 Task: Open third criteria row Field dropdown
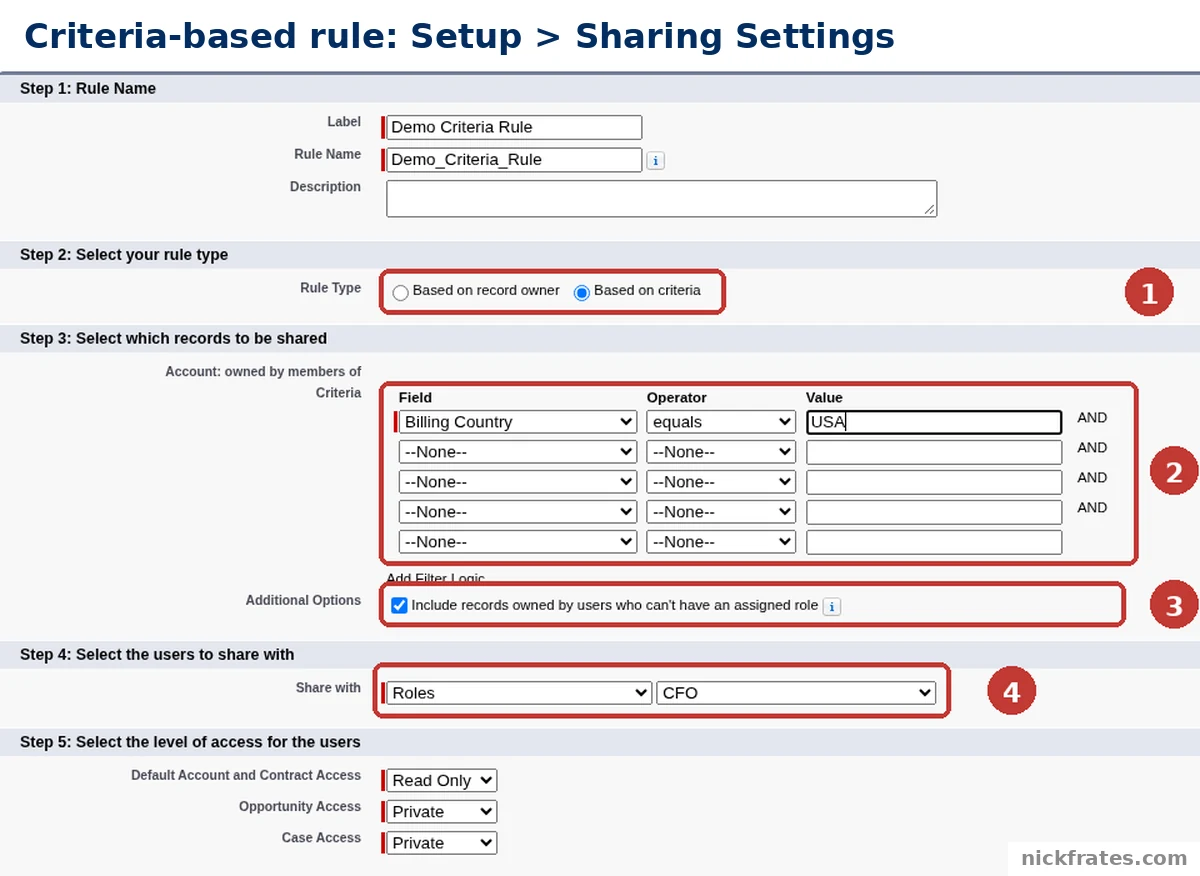[517, 482]
